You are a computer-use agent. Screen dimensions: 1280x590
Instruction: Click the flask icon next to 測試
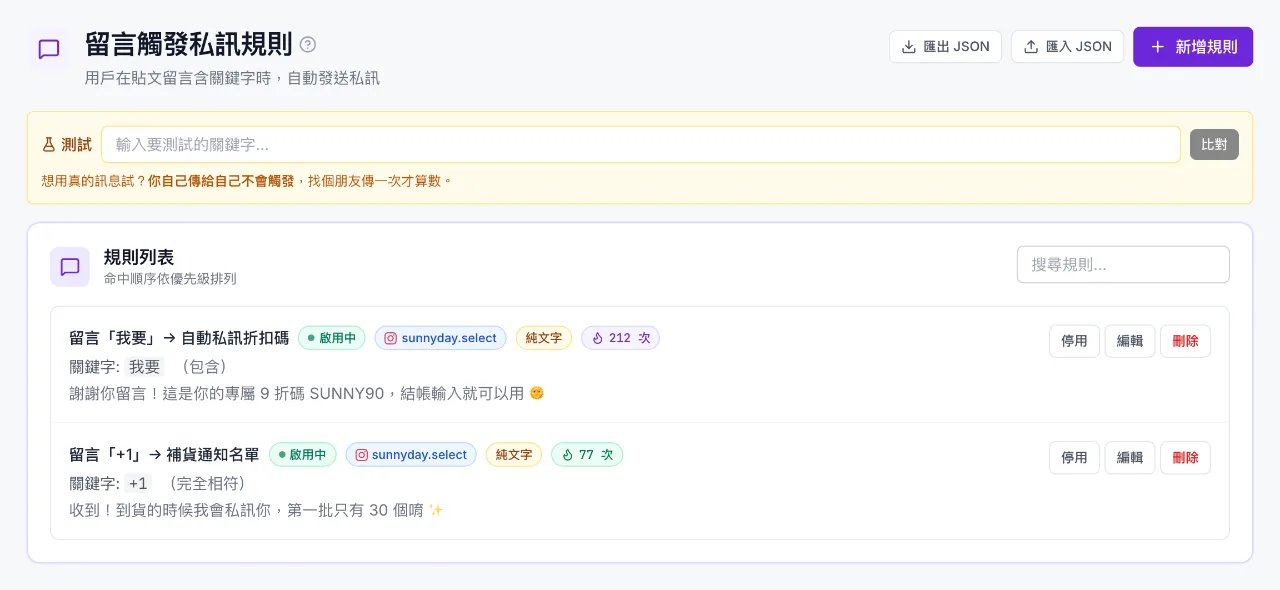(48, 144)
